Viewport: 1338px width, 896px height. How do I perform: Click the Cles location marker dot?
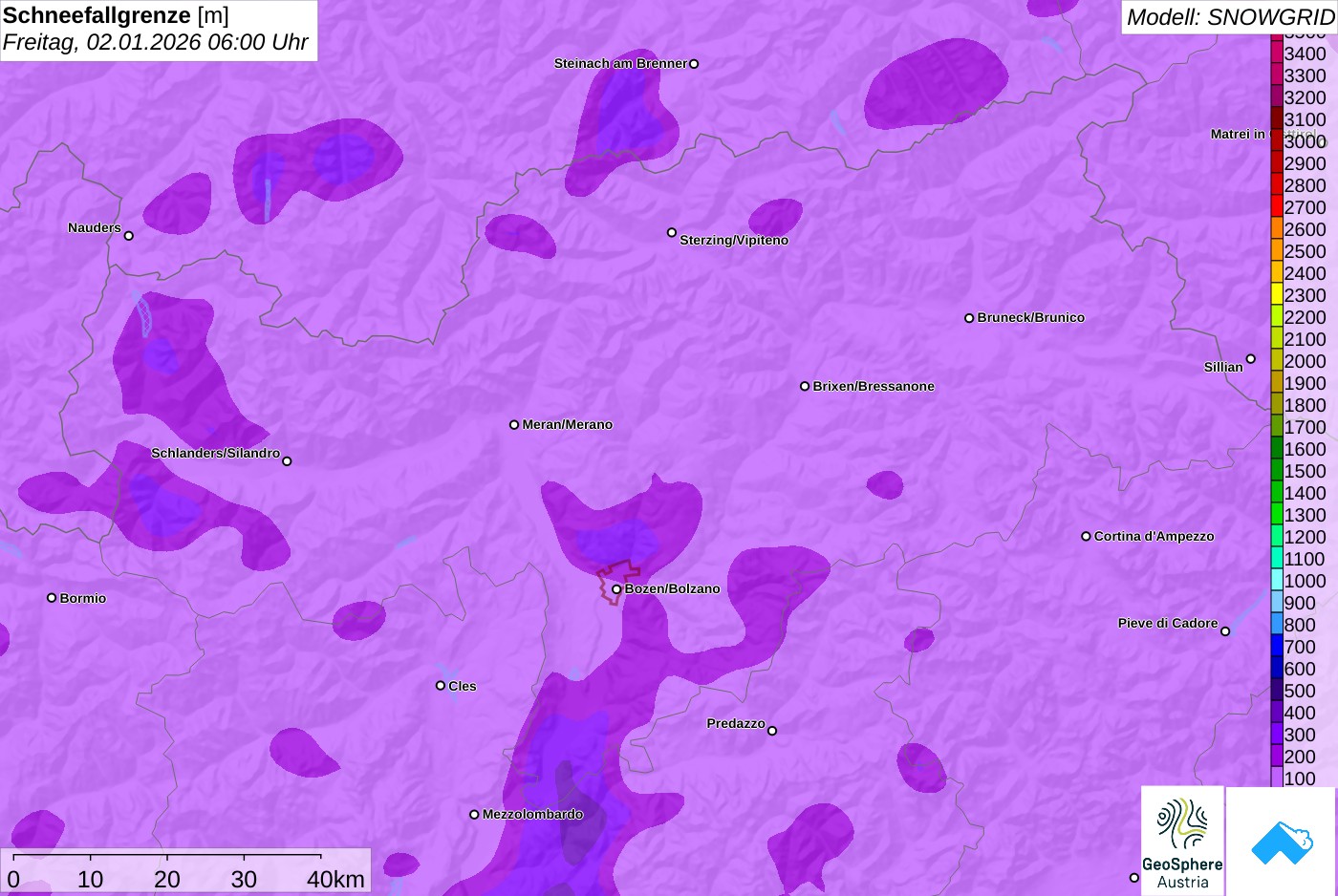click(441, 686)
